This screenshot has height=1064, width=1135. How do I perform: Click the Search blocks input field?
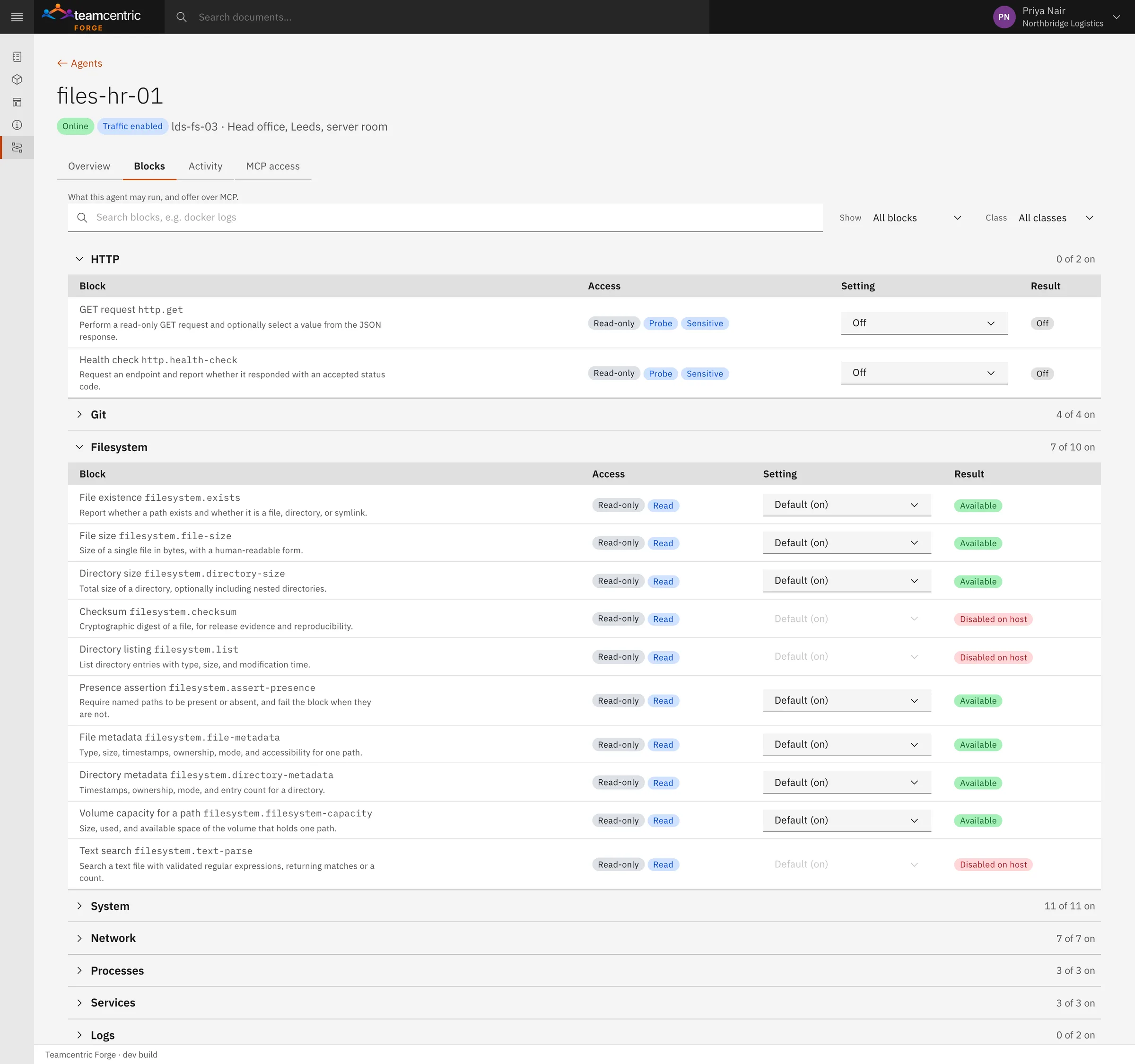[445, 218]
